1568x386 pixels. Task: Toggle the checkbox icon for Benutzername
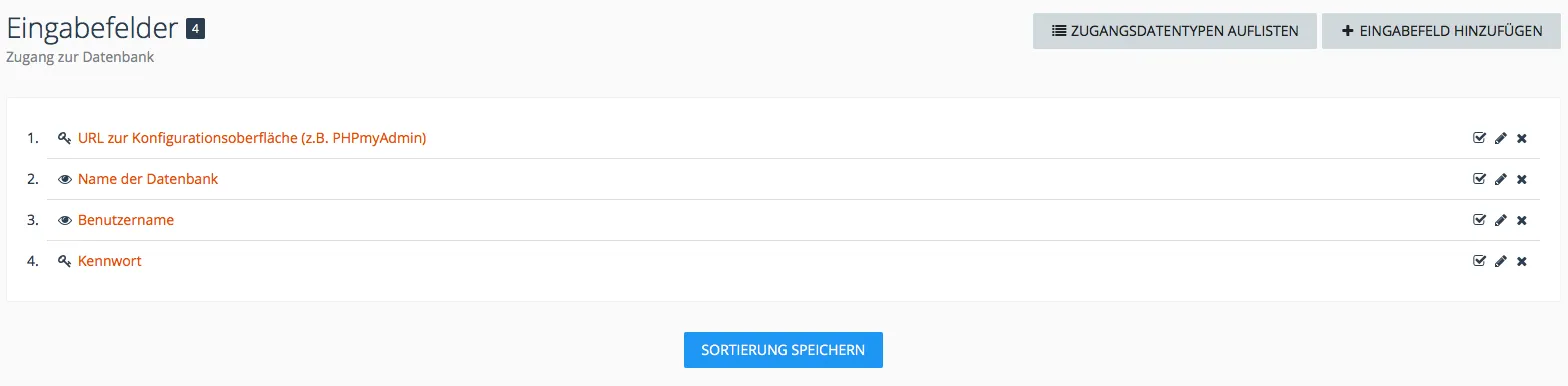point(1480,220)
